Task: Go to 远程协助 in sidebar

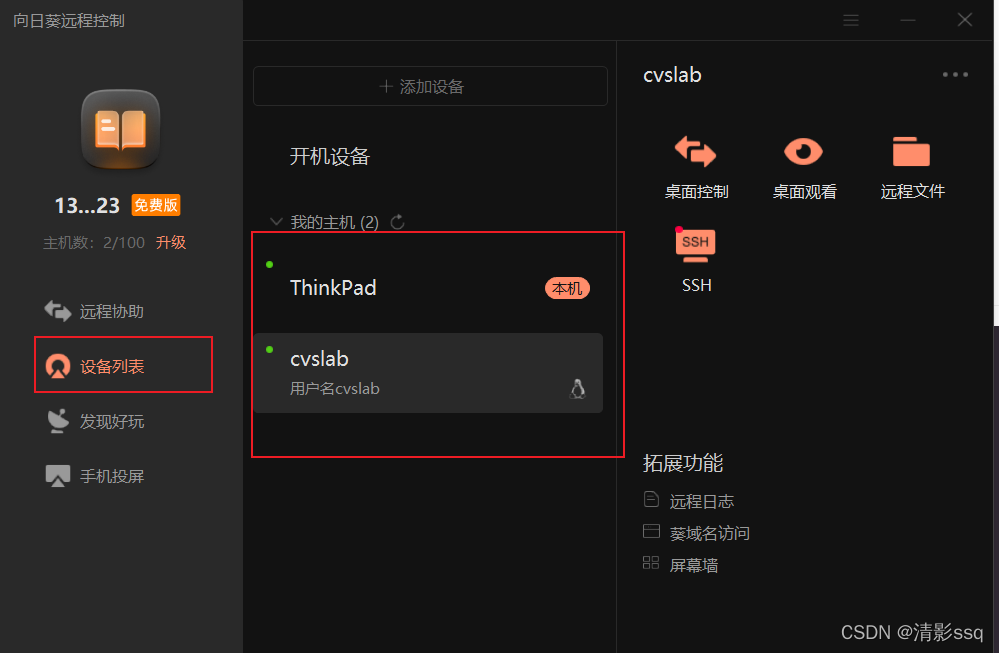Action: coord(94,311)
